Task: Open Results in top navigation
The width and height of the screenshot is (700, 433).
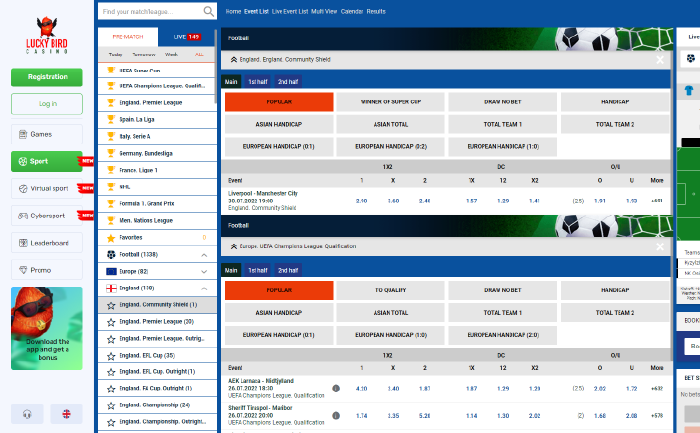Action: point(376,12)
